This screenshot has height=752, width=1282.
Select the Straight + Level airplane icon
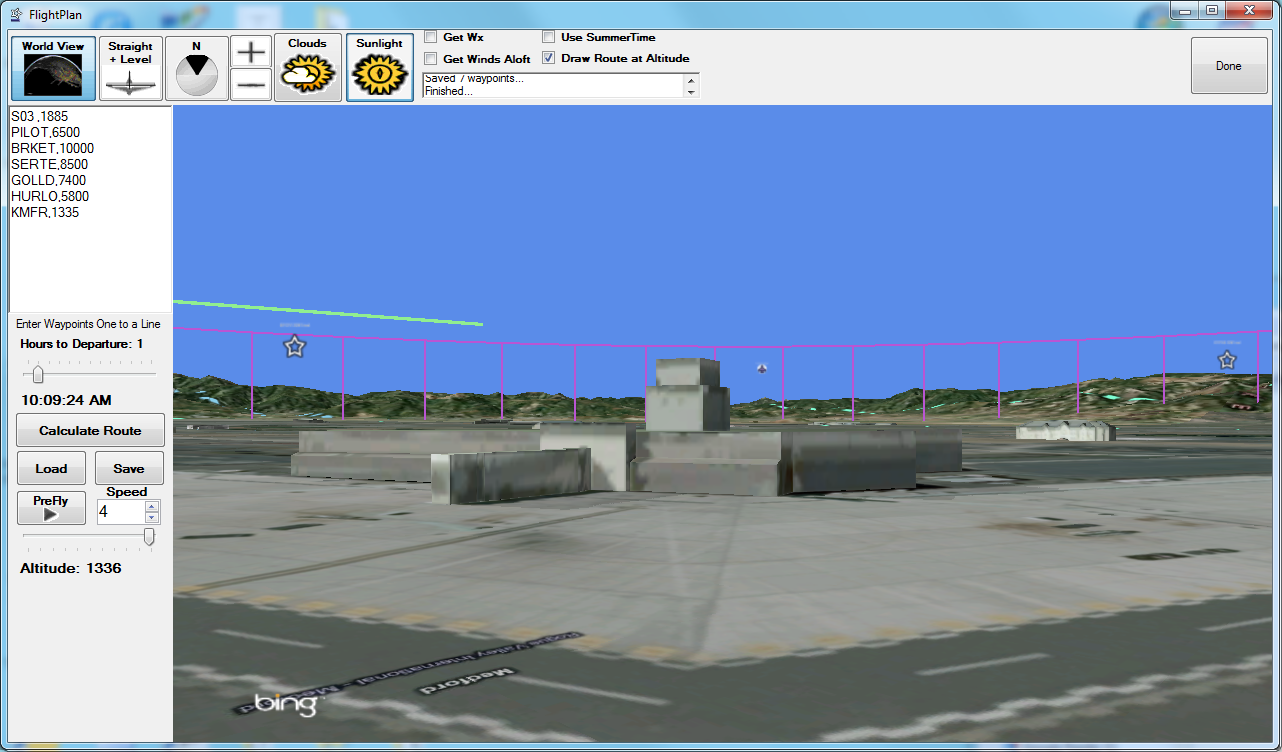(x=131, y=68)
